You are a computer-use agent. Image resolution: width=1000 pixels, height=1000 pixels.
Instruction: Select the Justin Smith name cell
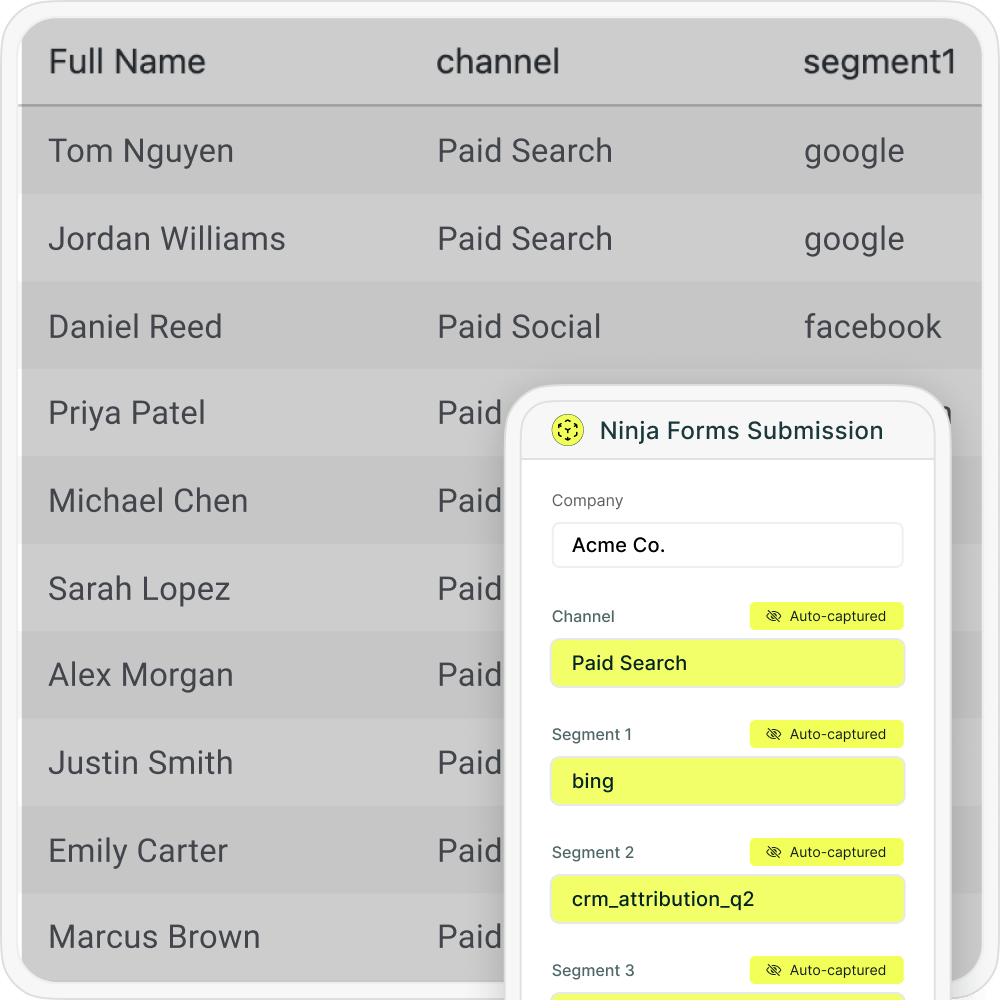click(141, 763)
